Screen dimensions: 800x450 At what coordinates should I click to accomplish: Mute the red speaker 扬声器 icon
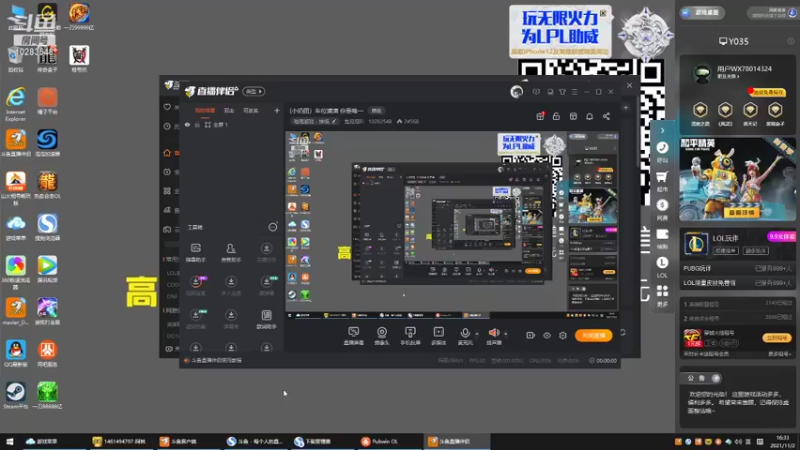click(494, 336)
